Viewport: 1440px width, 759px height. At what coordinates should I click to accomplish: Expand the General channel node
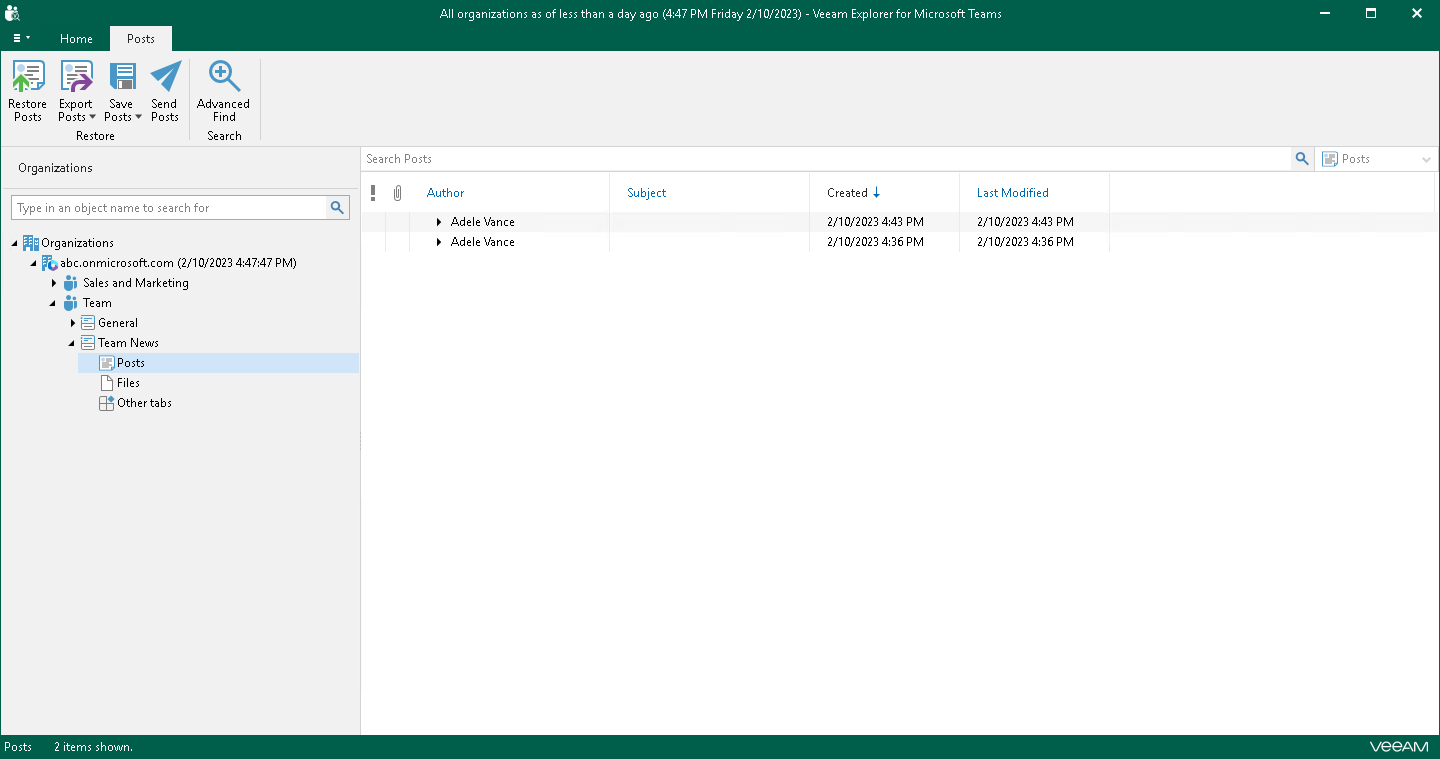[73, 323]
